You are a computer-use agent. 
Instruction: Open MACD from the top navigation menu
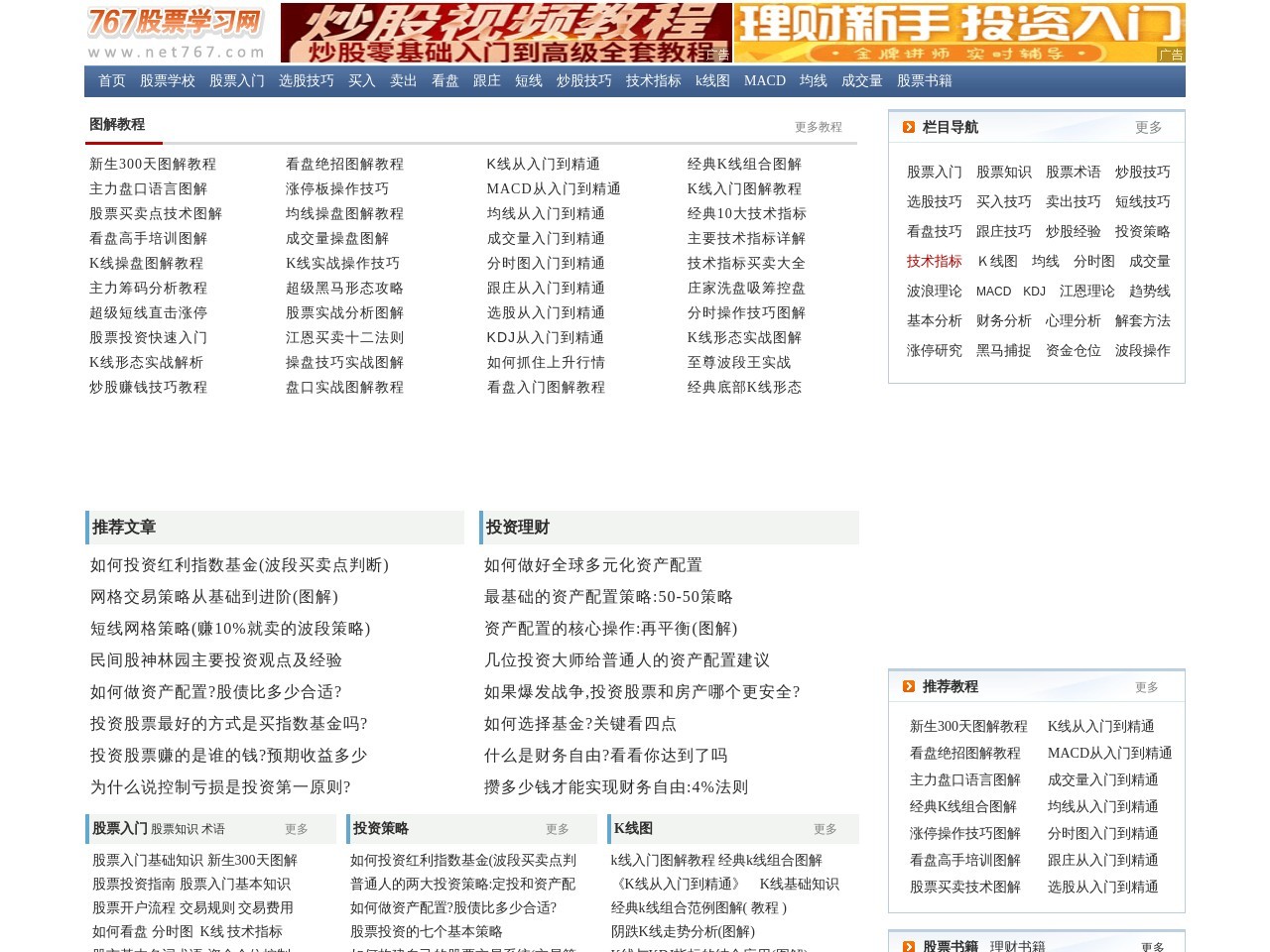point(764,81)
